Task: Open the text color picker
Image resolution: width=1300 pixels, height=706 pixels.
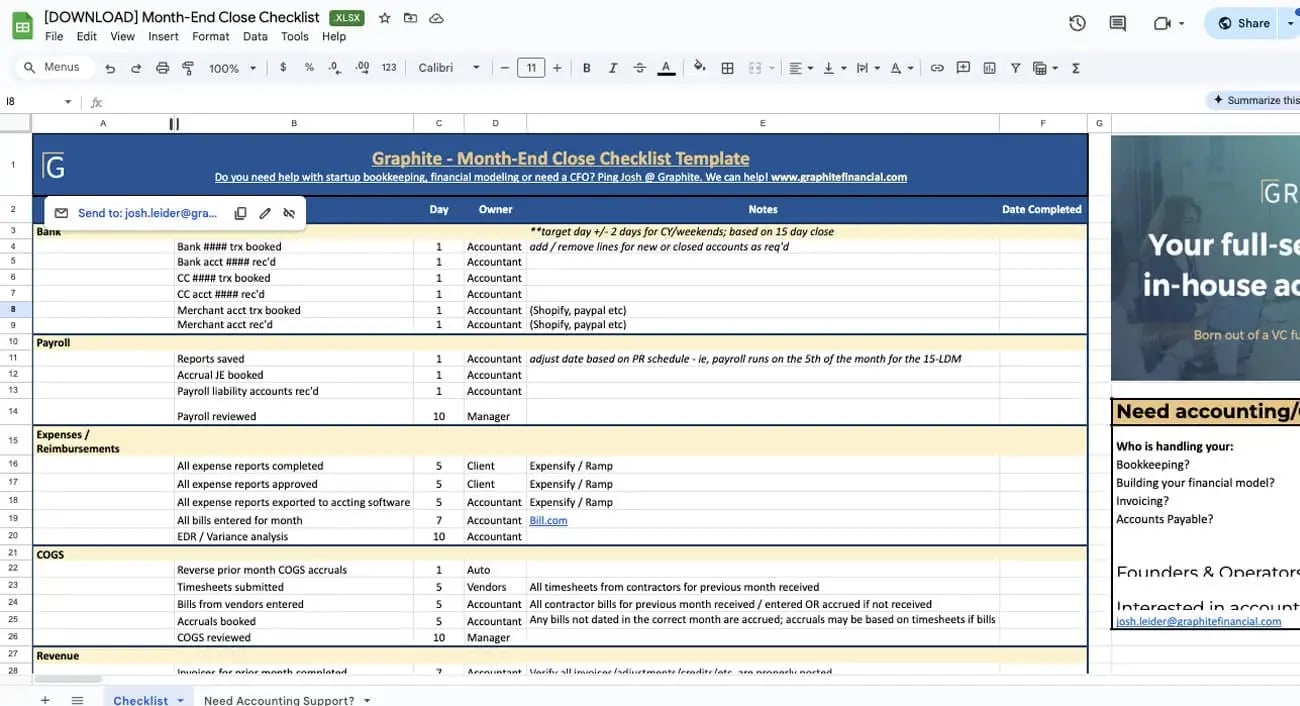Action: click(667, 68)
